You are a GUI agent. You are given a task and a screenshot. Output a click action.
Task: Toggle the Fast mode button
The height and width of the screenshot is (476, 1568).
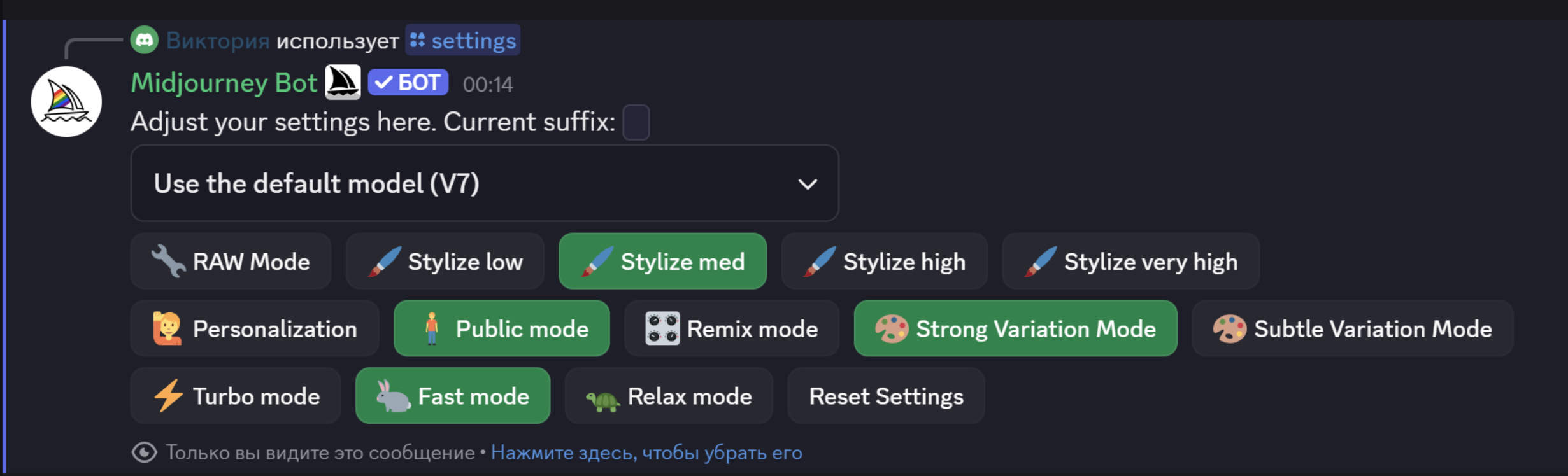(453, 396)
